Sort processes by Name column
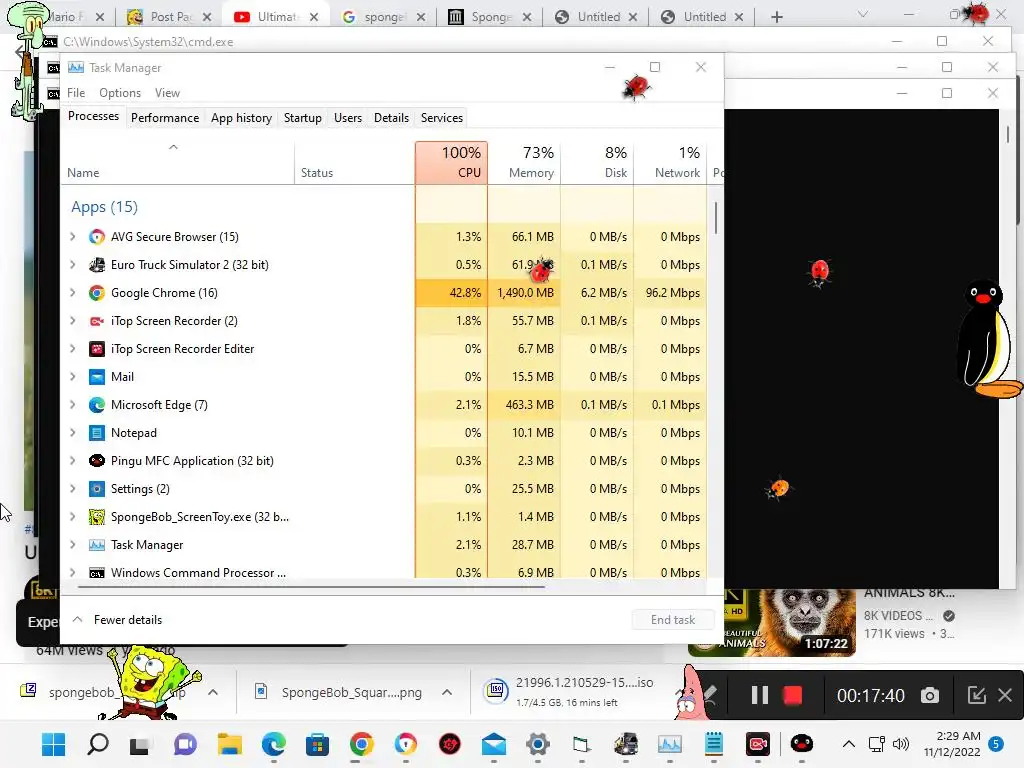This screenshot has height=768, width=1024. (x=178, y=163)
